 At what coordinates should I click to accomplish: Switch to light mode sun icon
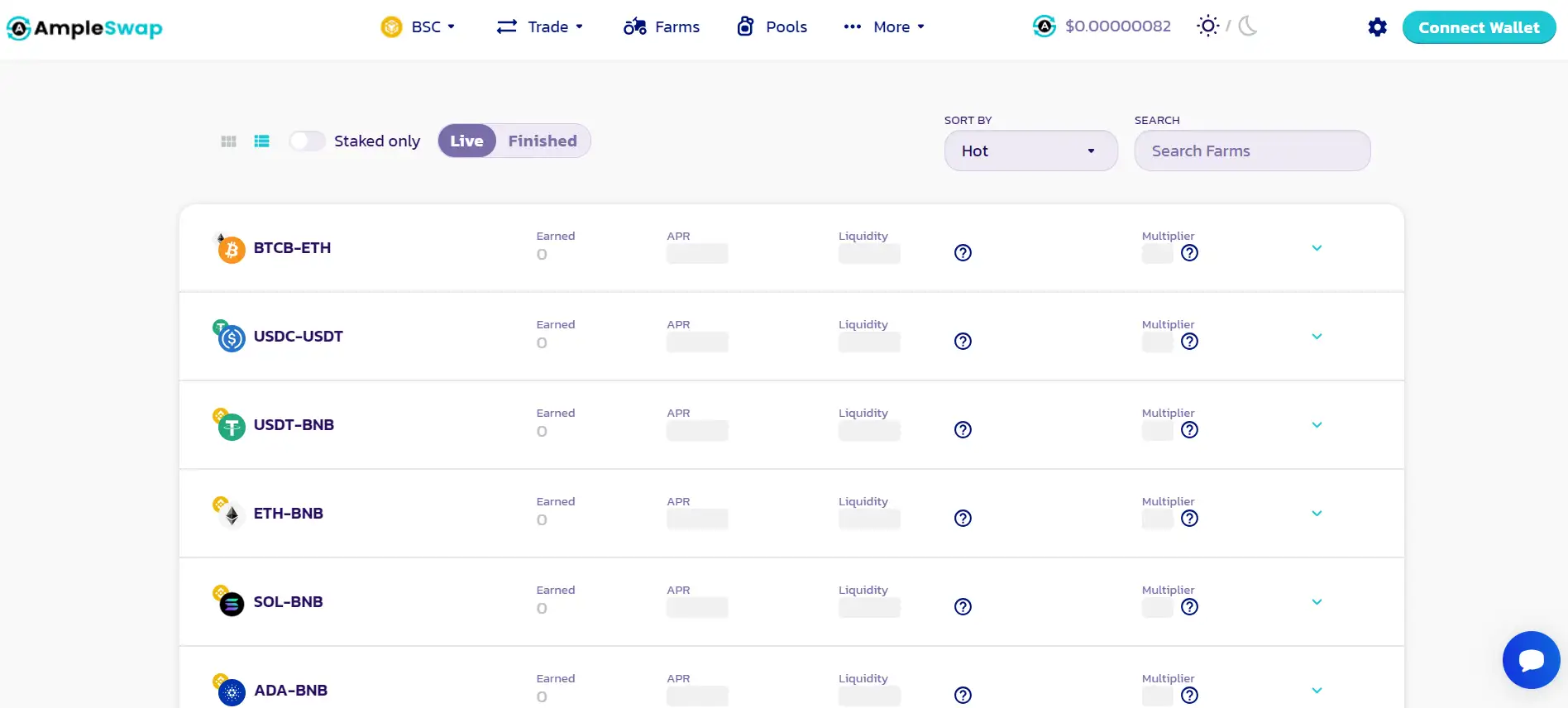click(1207, 26)
